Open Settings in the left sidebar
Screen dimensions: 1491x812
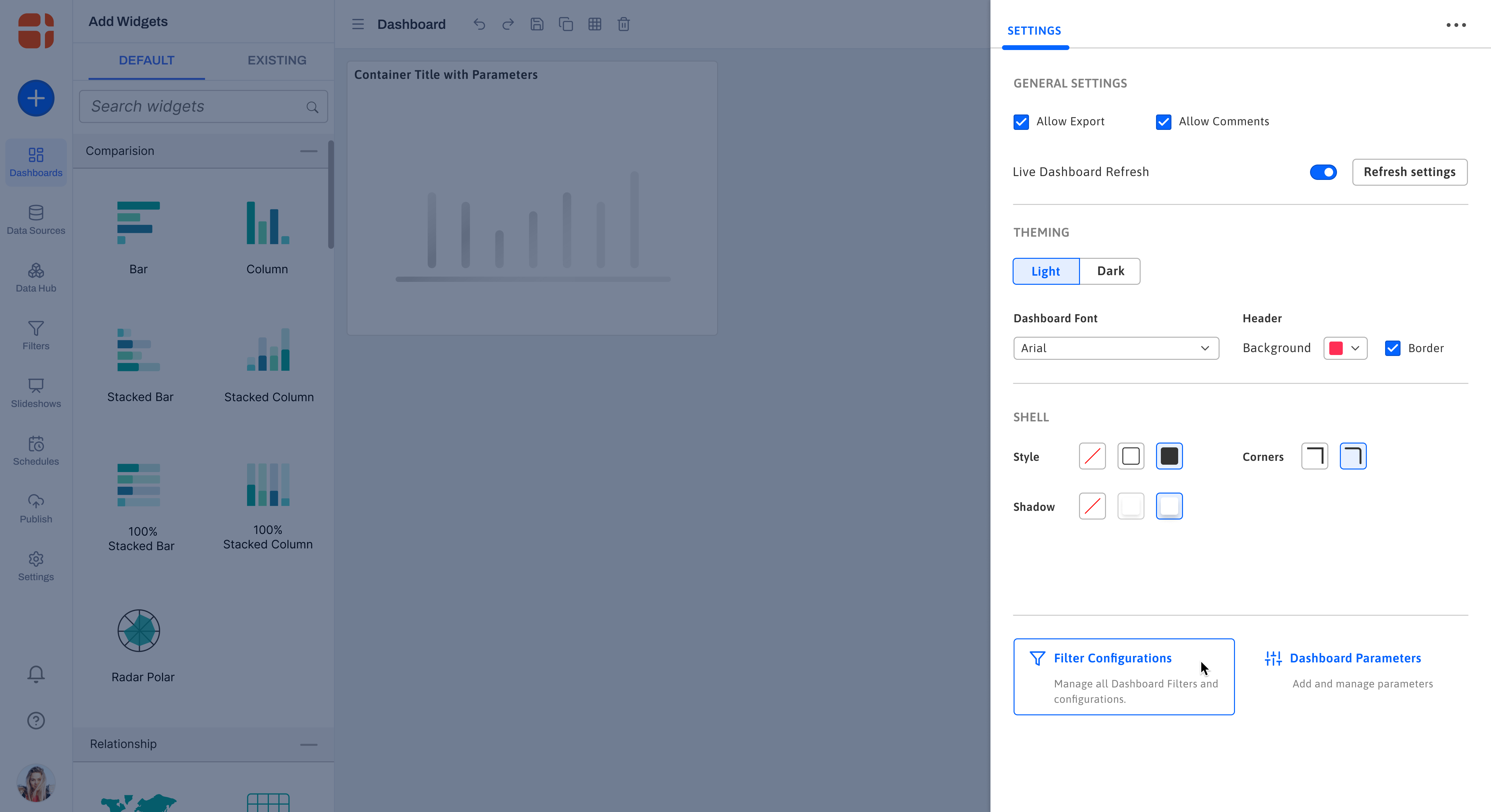[36, 567]
